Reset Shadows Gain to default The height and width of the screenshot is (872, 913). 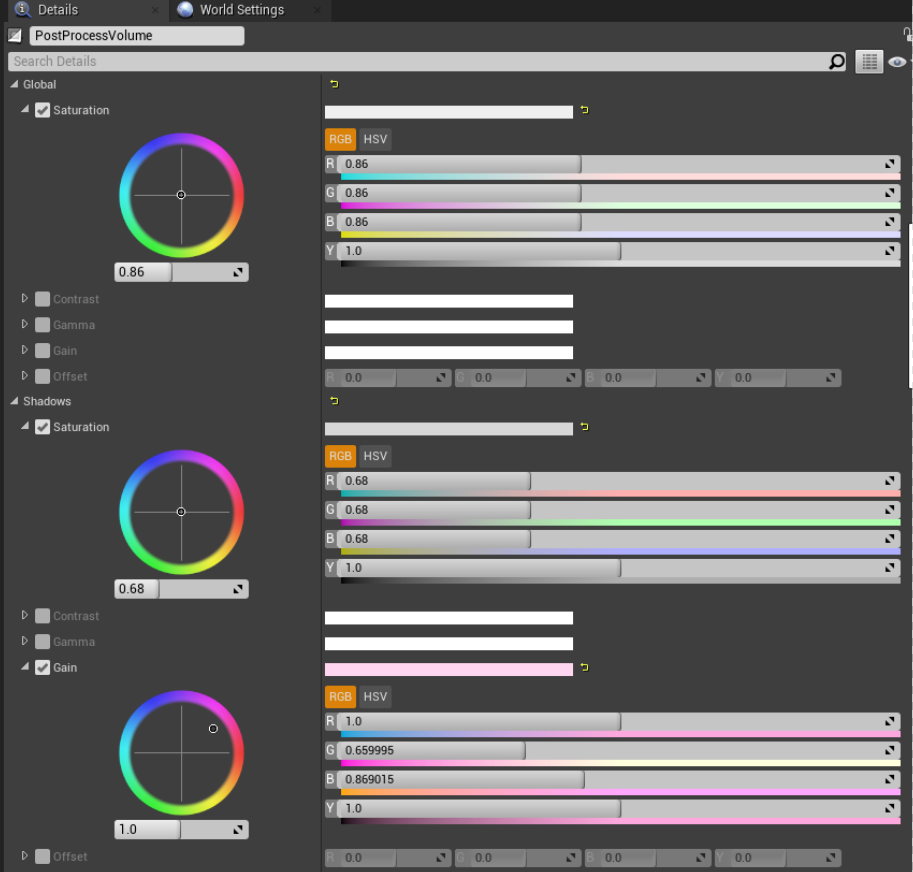click(585, 667)
